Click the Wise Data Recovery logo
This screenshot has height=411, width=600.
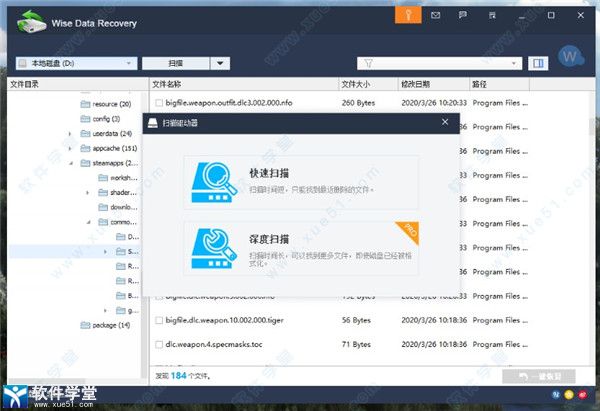click(x=32, y=22)
